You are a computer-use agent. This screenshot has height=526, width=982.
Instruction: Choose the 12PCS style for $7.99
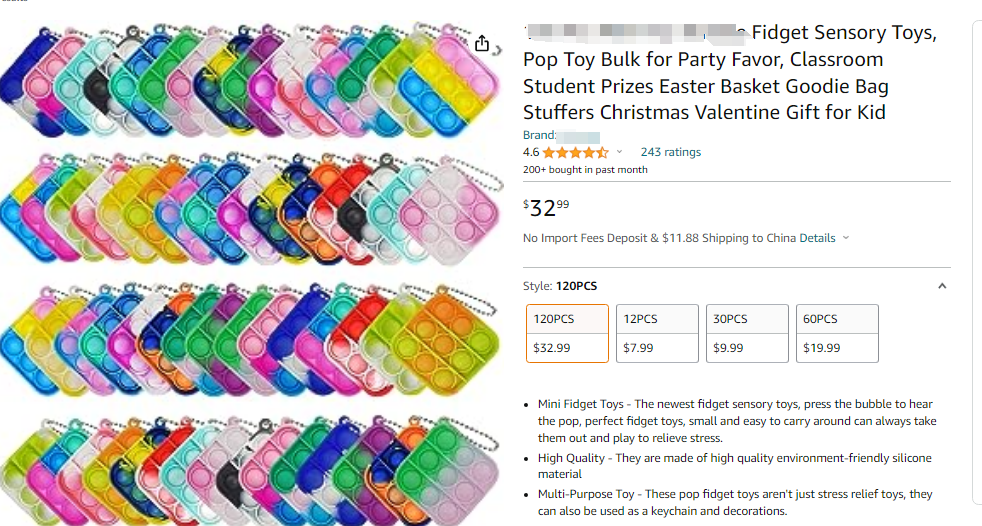point(657,333)
